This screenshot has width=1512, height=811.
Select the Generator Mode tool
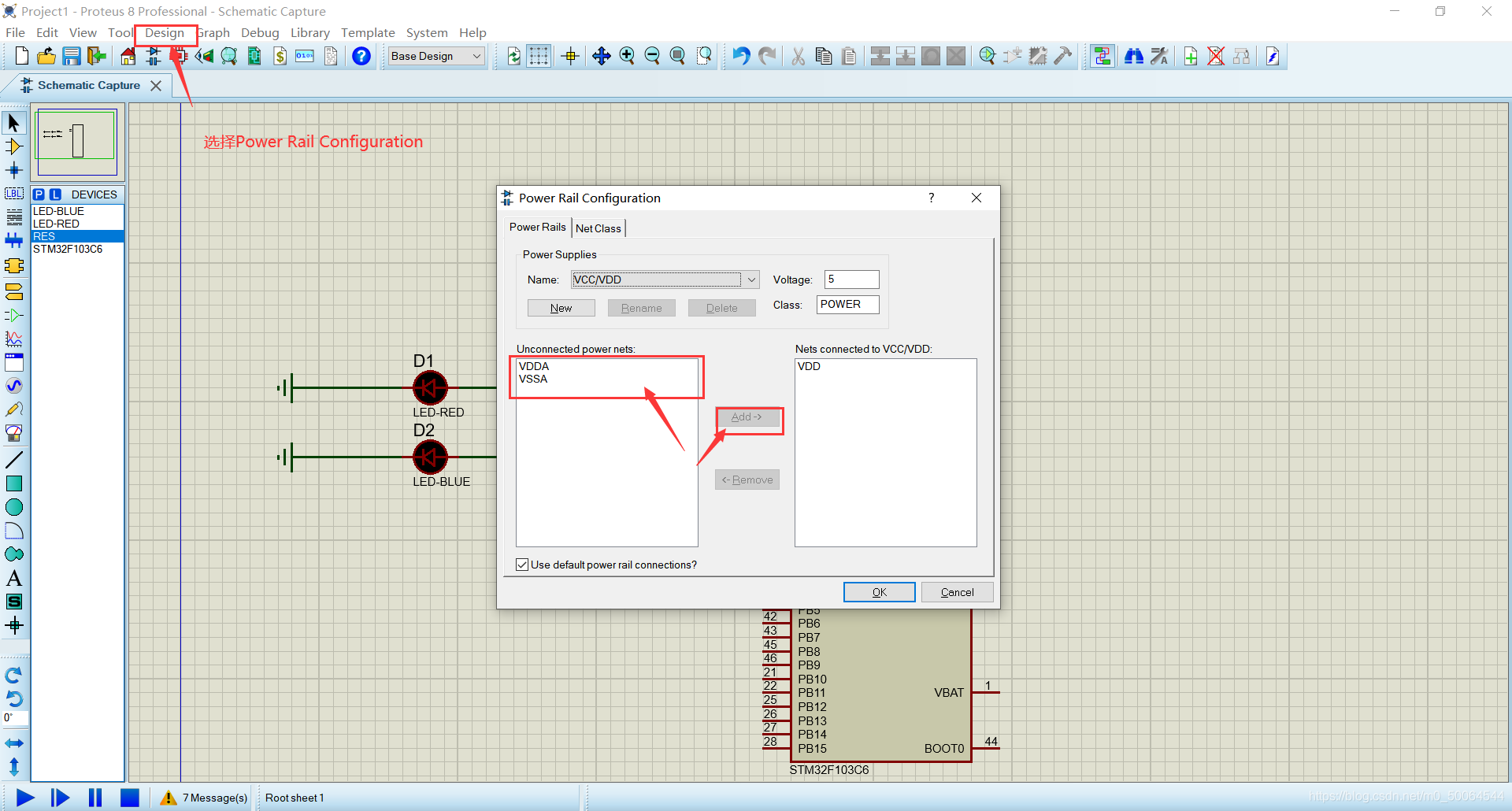(14, 386)
